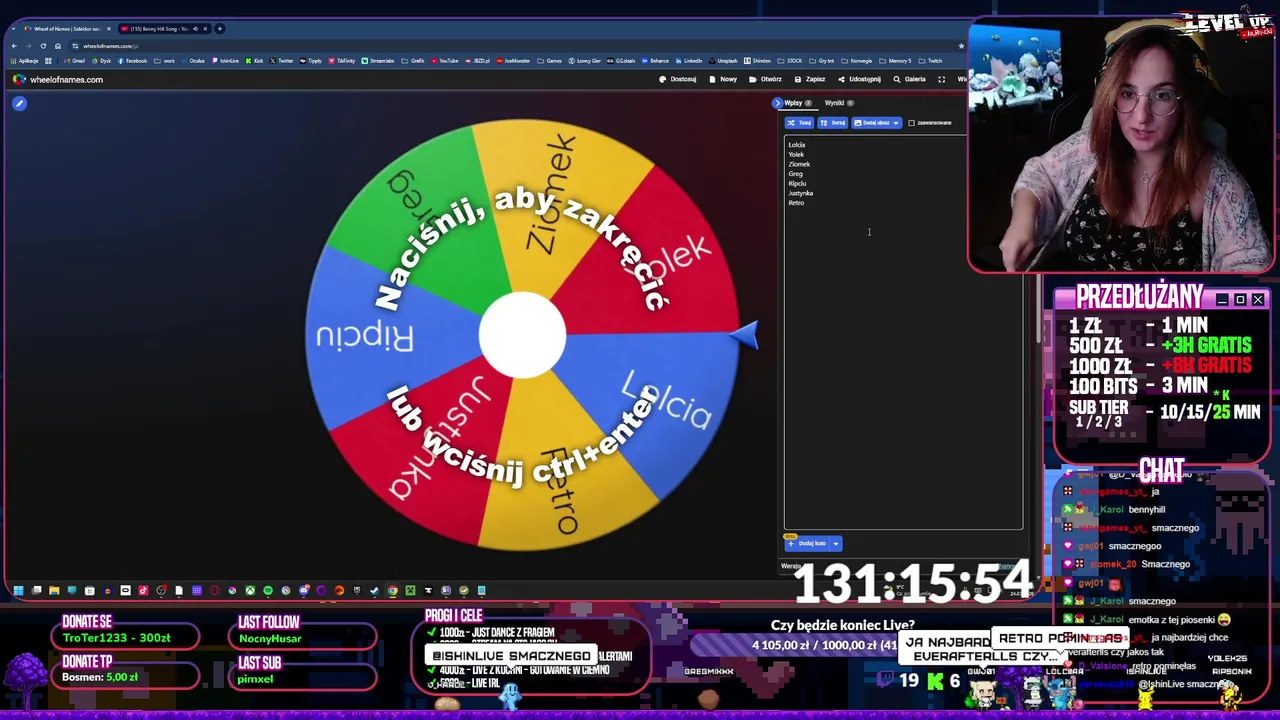The height and width of the screenshot is (720, 1280).
Task: Click the entry 'Ziomek' in the list
Action: [799, 164]
